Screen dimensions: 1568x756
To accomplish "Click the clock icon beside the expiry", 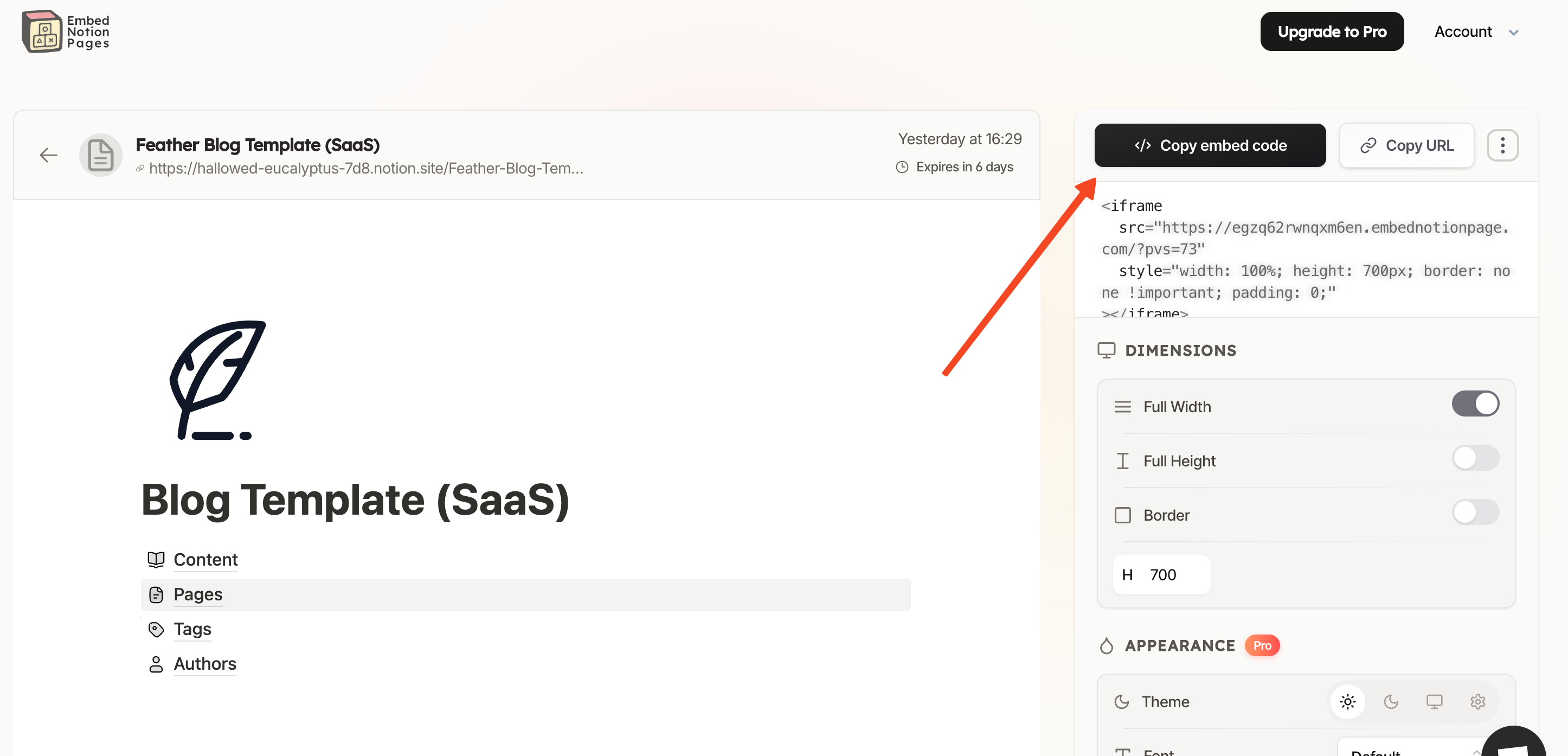I will [x=902, y=167].
